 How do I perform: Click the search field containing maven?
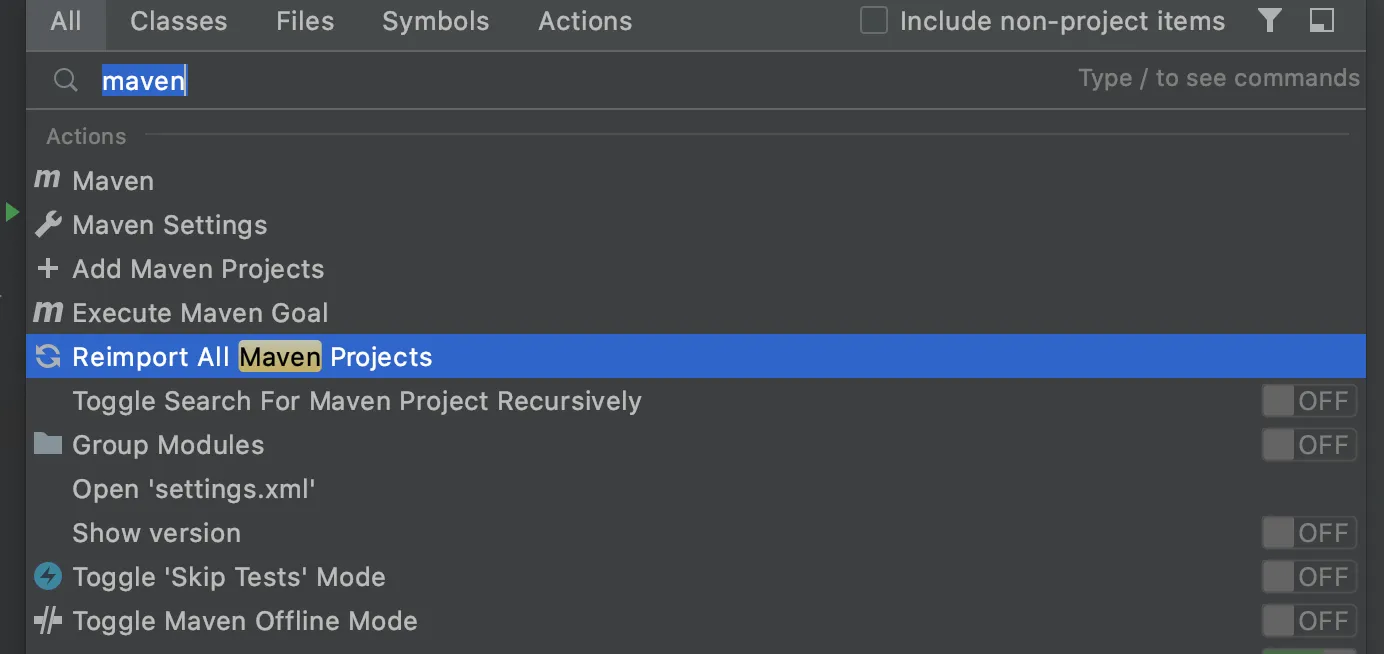point(600,80)
